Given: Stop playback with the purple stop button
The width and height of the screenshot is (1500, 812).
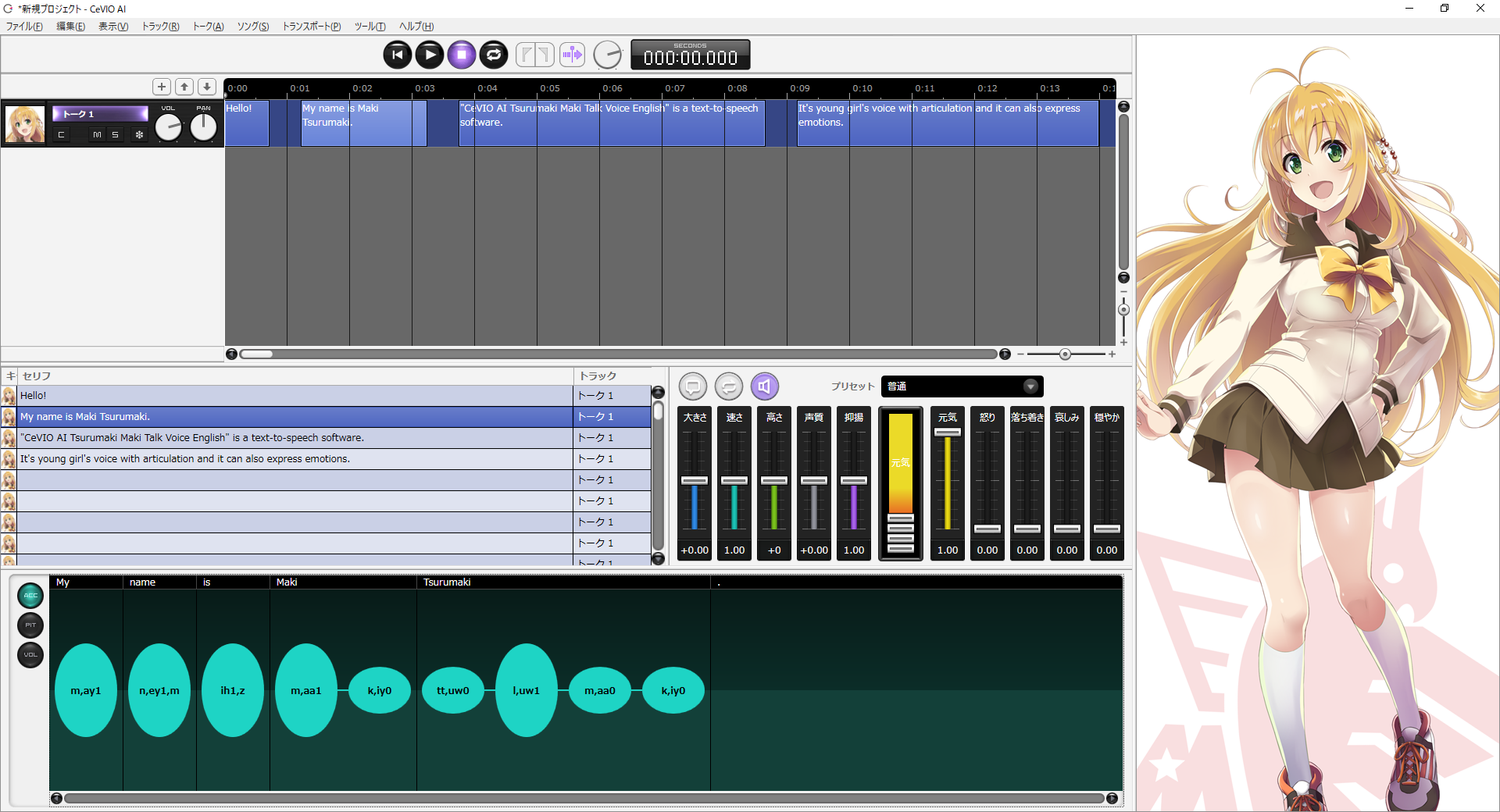Looking at the screenshot, I should tap(461, 55).
